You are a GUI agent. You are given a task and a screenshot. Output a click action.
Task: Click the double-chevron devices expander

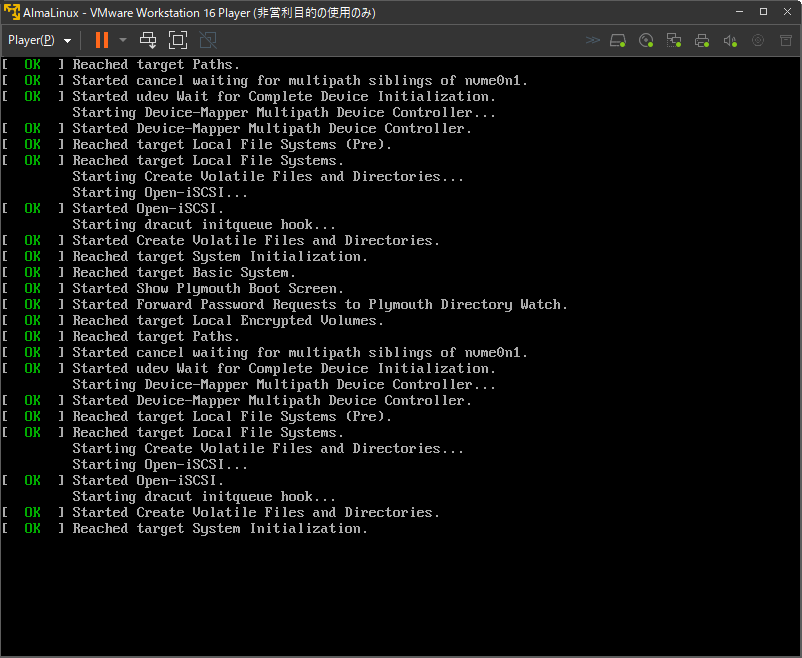pos(592,40)
